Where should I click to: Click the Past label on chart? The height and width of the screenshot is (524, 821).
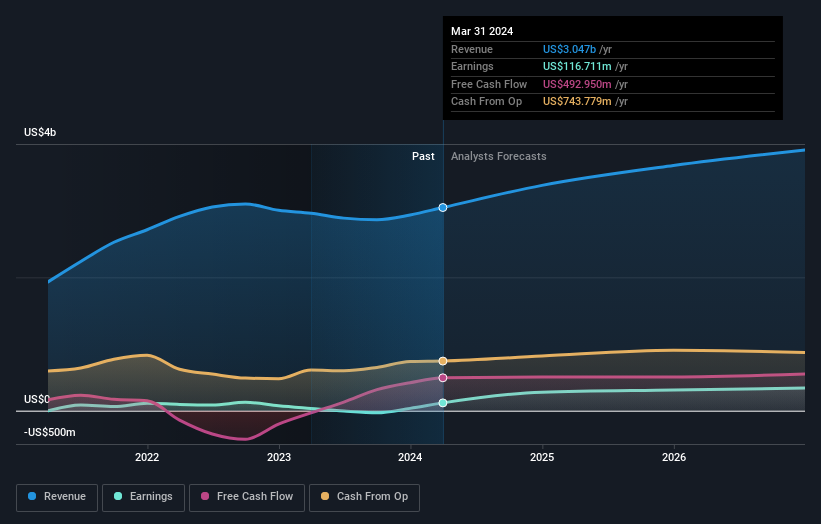pos(423,157)
